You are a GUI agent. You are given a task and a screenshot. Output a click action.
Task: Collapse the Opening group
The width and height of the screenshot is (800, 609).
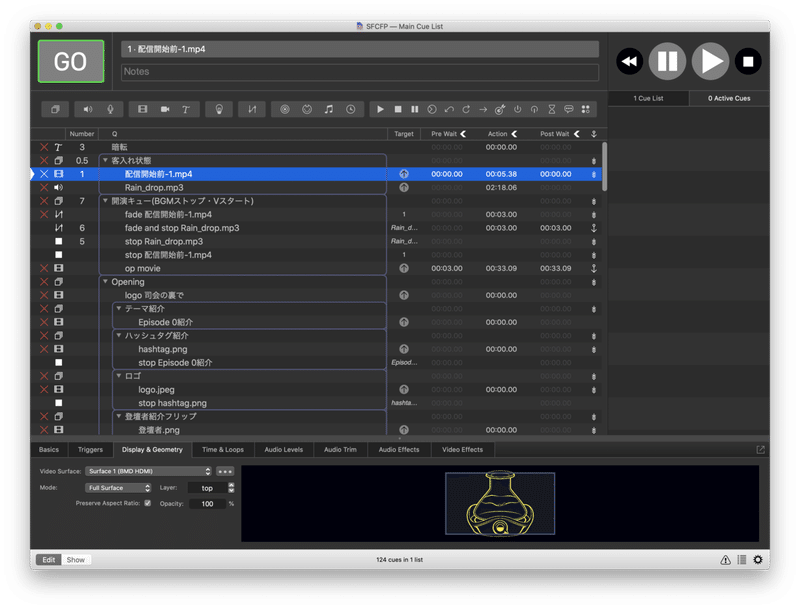point(105,282)
